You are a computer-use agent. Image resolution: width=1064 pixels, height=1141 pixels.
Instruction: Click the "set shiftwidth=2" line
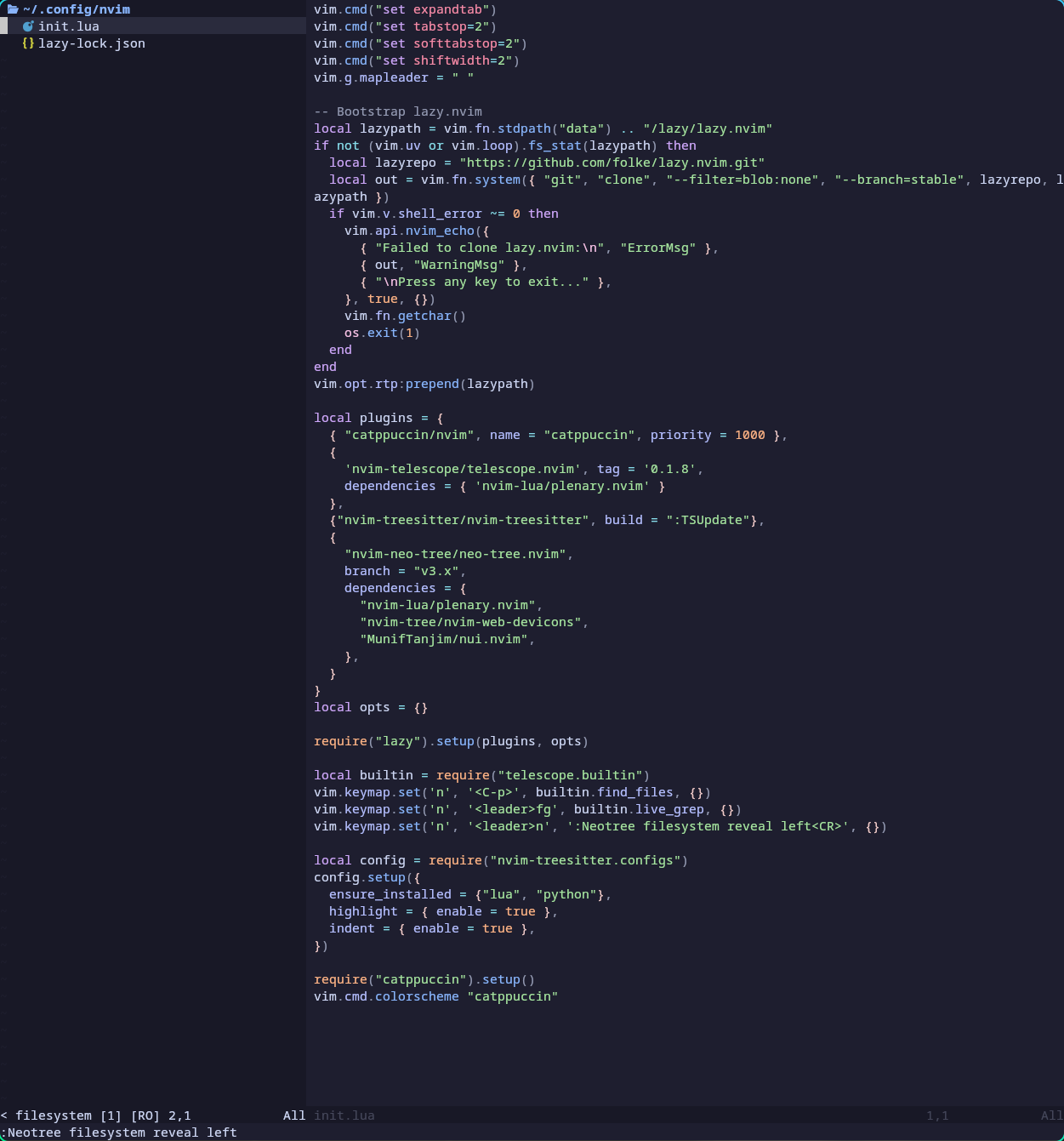click(x=417, y=60)
